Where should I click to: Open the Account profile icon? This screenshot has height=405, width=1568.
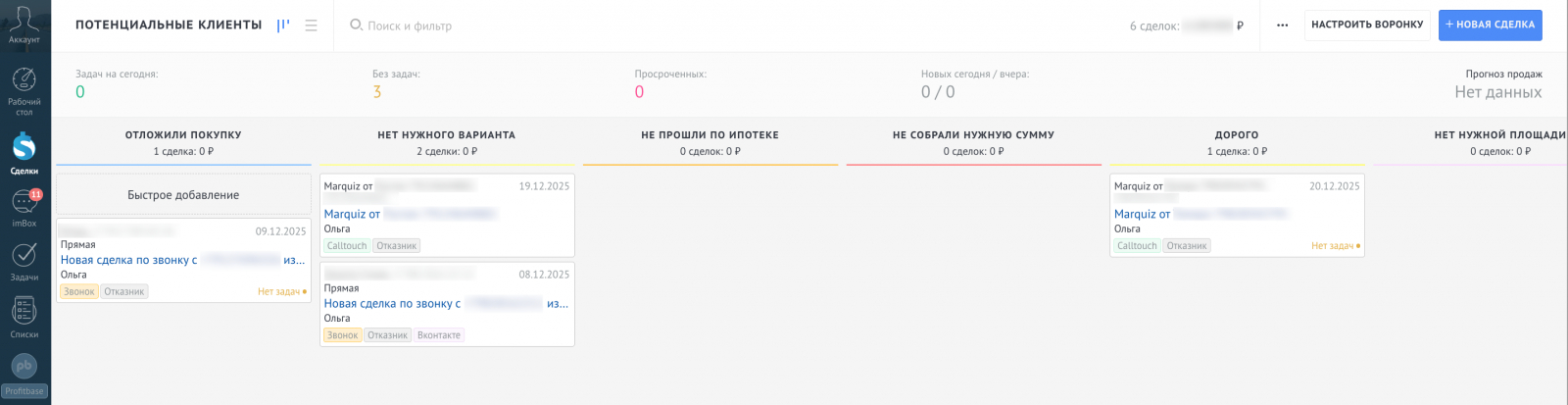[24, 24]
